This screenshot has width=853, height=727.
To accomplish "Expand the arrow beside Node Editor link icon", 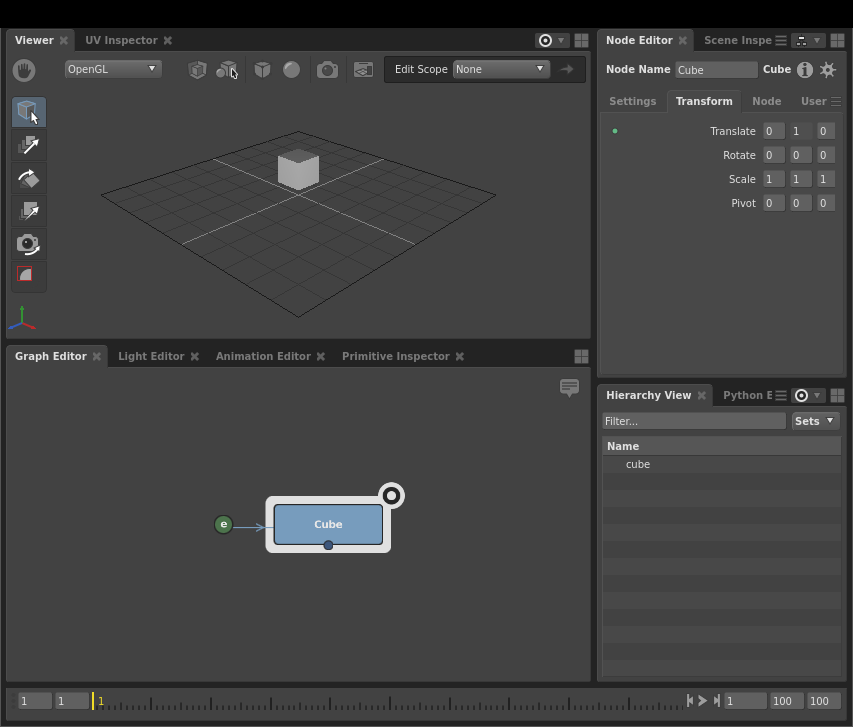I will [x=817, y=40].
